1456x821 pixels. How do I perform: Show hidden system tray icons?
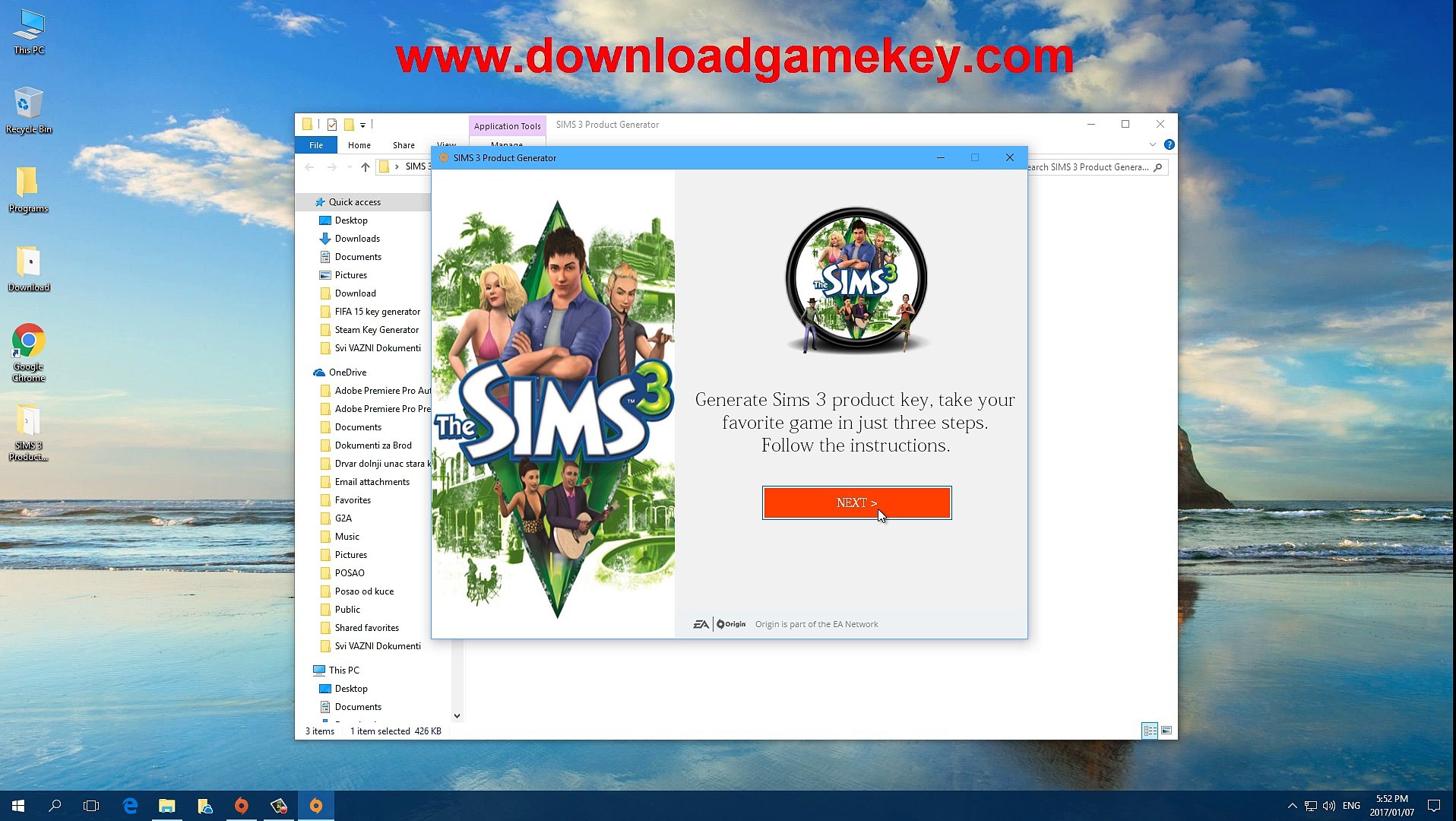1292,806
